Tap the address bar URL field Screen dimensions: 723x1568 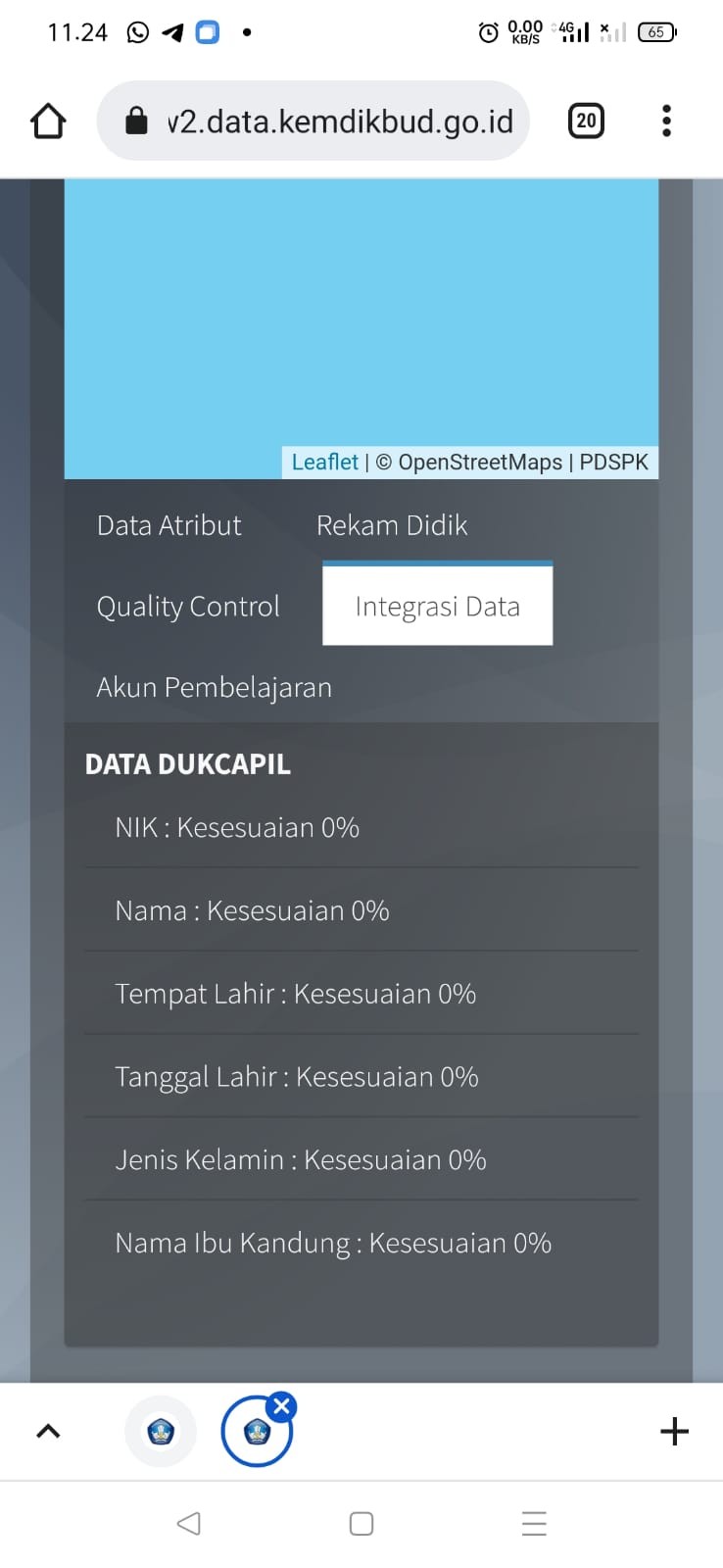coord(339,122)
